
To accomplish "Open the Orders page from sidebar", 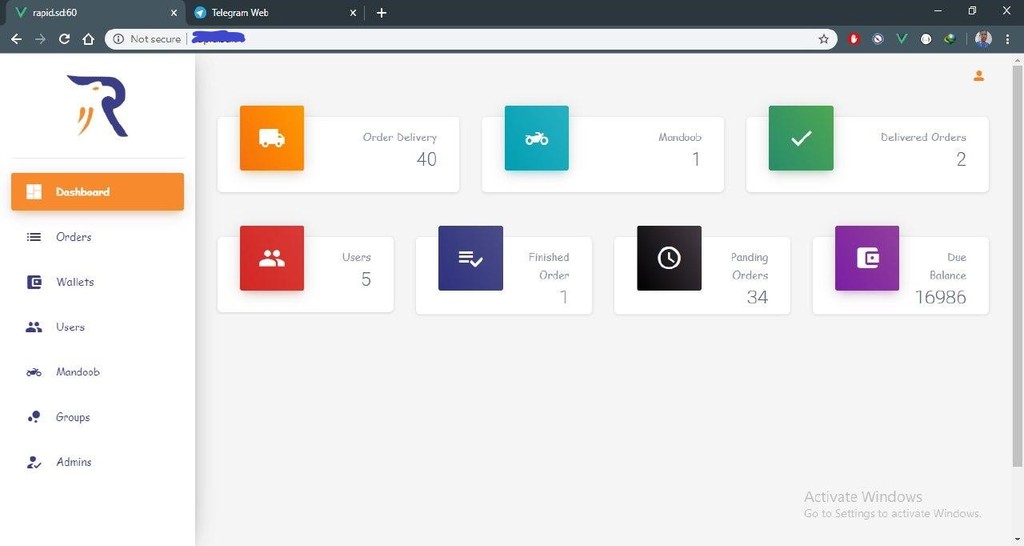I will tap(97, 237).
